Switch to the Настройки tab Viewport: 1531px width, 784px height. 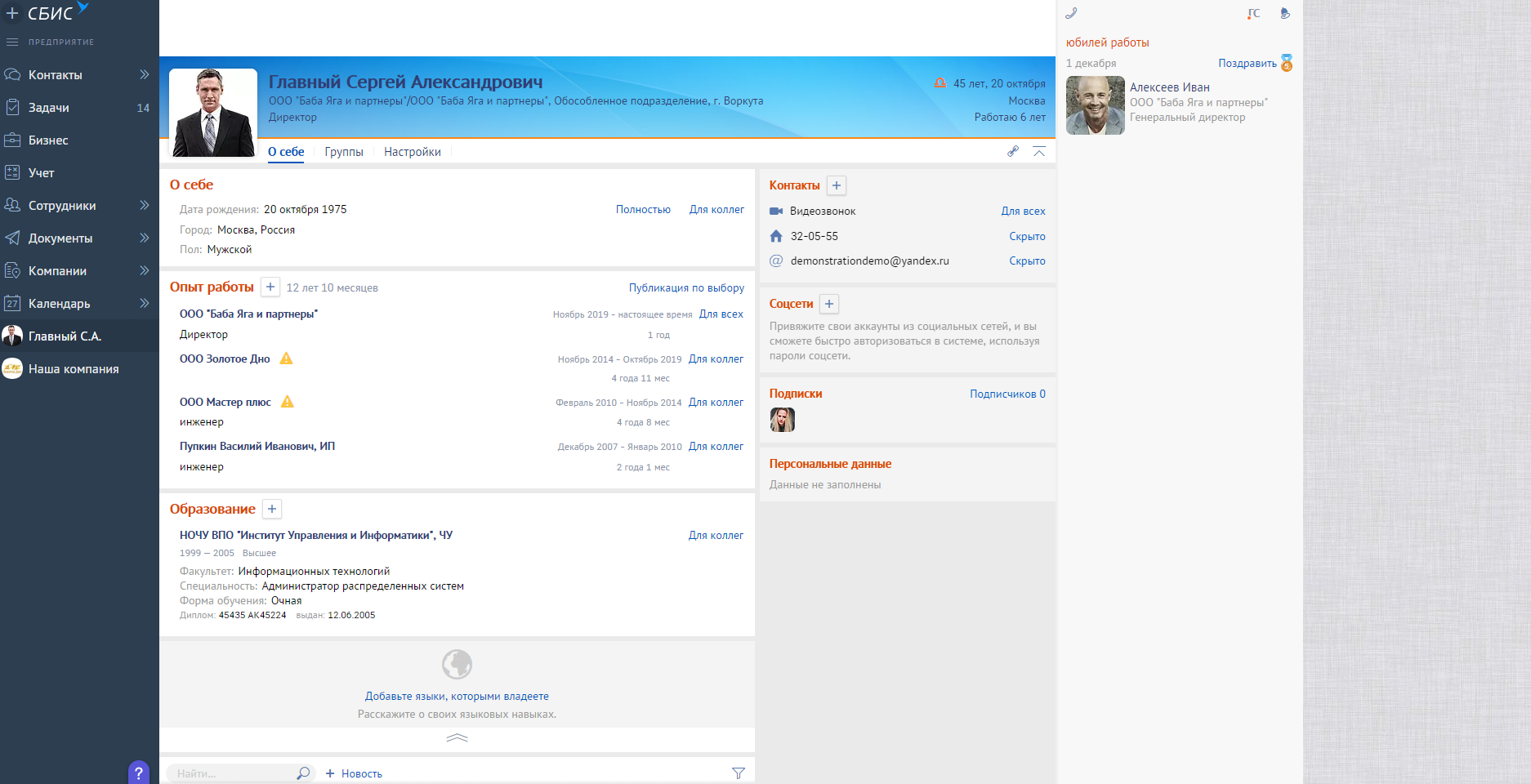pyautogui.click(x=413, y=152)
